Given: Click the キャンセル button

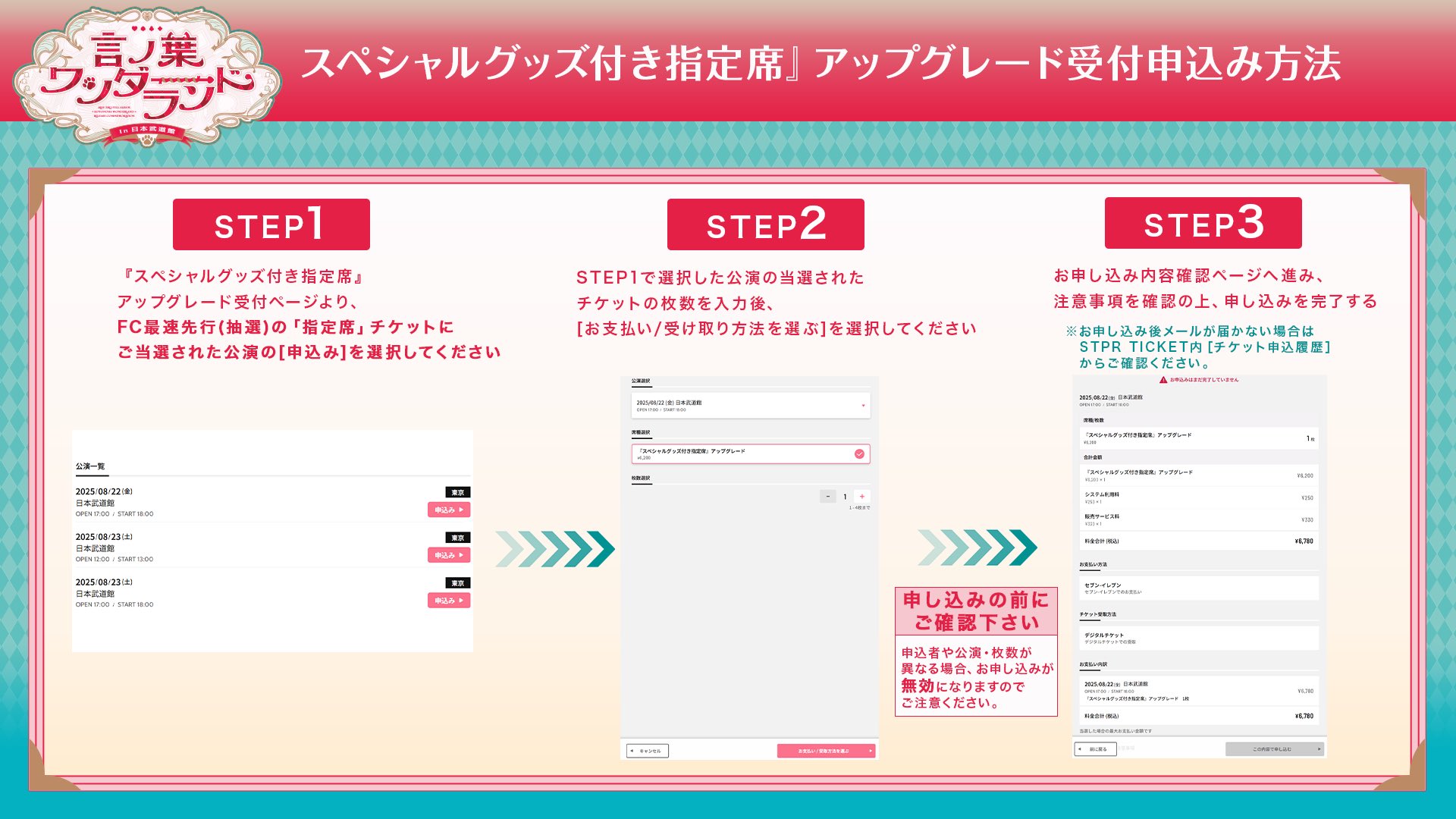Looking at the screenshot, I should (x=647, y=751).
